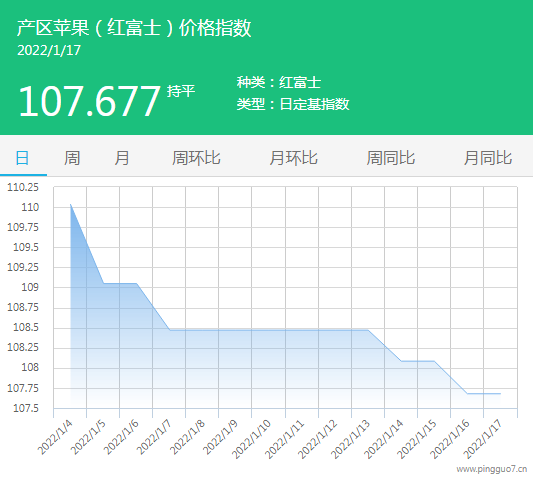The width and height of the screenshot is (533, 478).
Task: Click the 种类：红富士 label
Action: [x=279, y=82]
